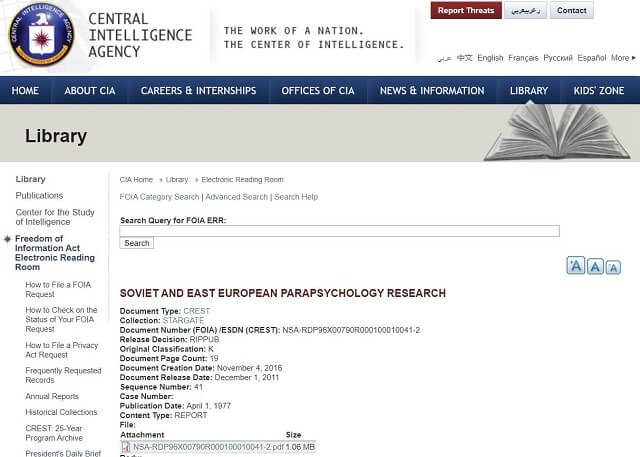Switch language to Français
Screen dimensions: 640x457
pyautogui.click(x=523, y=58)
